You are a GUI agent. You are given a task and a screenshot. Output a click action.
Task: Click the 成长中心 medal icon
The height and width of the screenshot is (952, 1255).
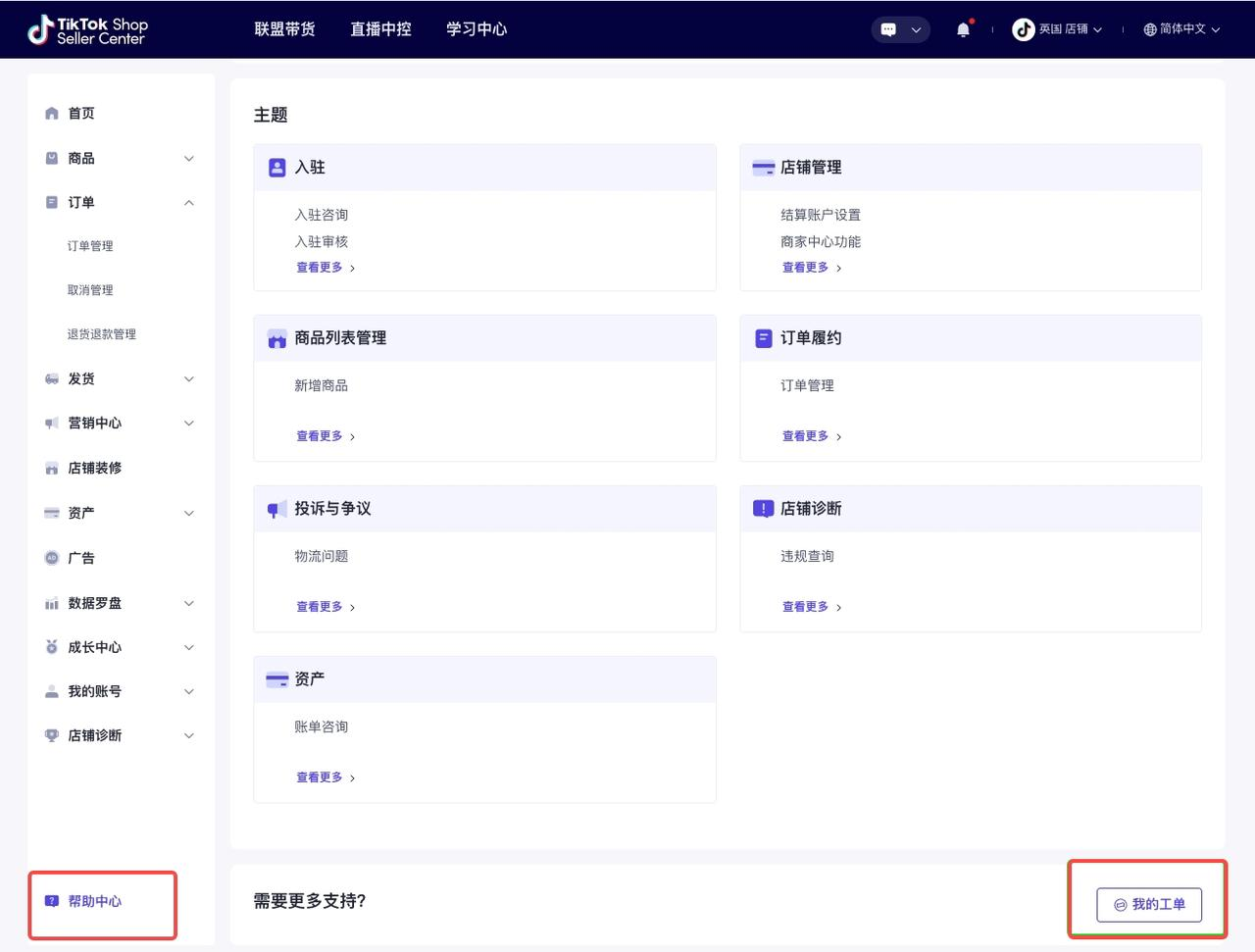pyautogui.click(x=52, y=647)
